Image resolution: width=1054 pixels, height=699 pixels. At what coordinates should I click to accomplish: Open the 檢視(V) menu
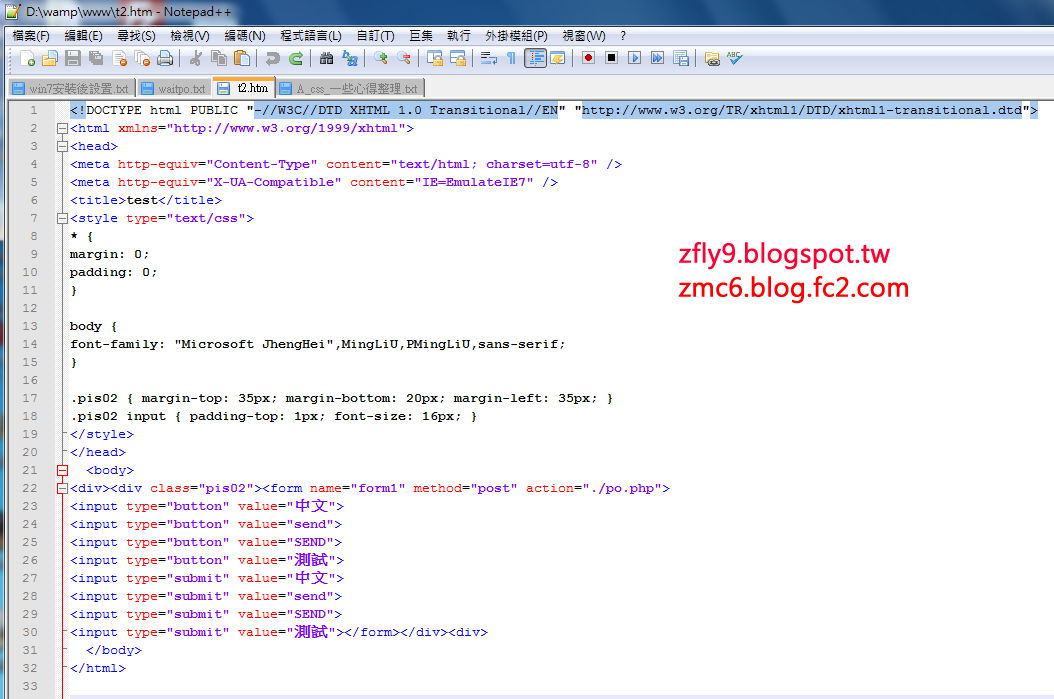coord(190,36)
